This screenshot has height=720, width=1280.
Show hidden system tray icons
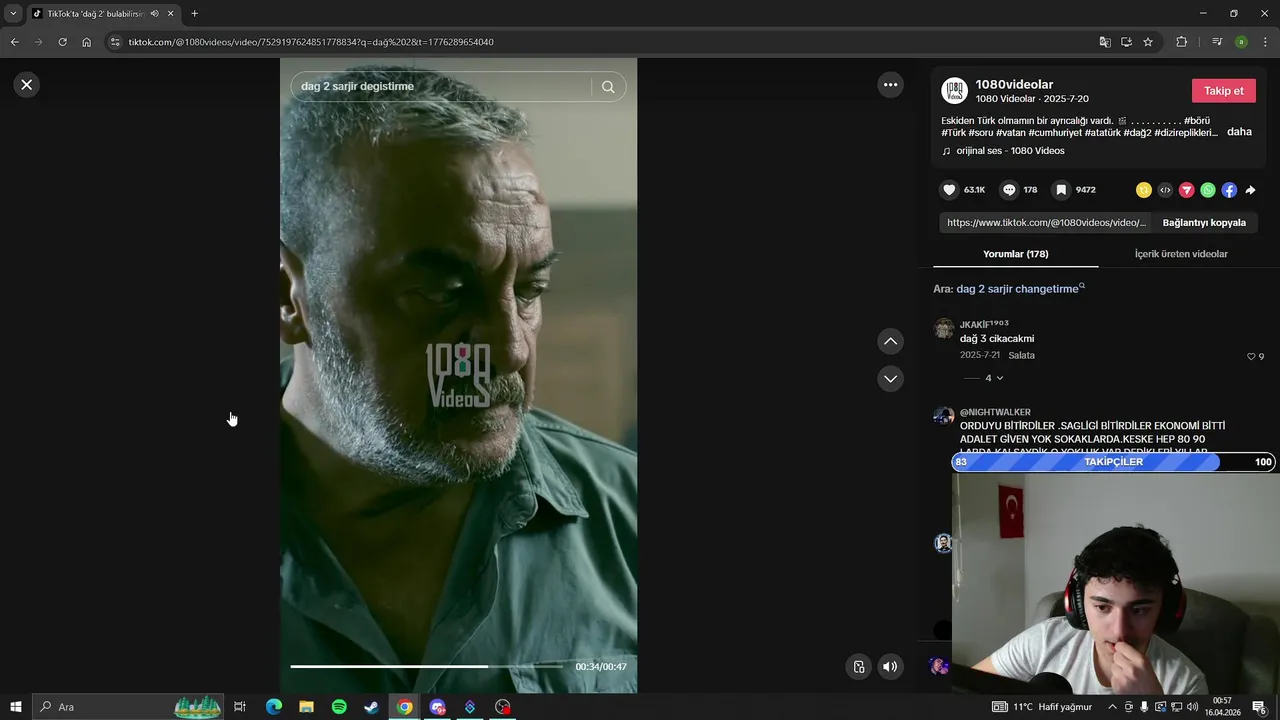[1112, 707]
